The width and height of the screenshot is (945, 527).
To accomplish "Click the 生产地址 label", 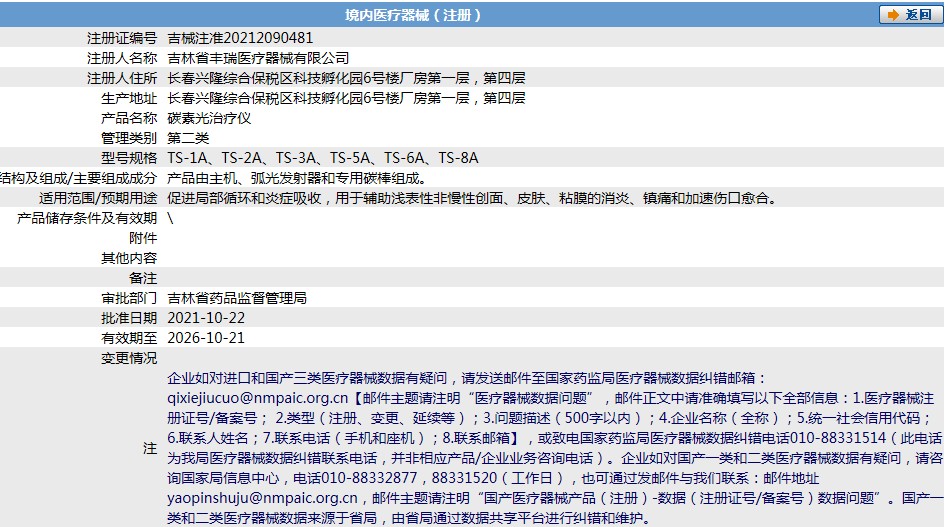I will click(129, 98).
